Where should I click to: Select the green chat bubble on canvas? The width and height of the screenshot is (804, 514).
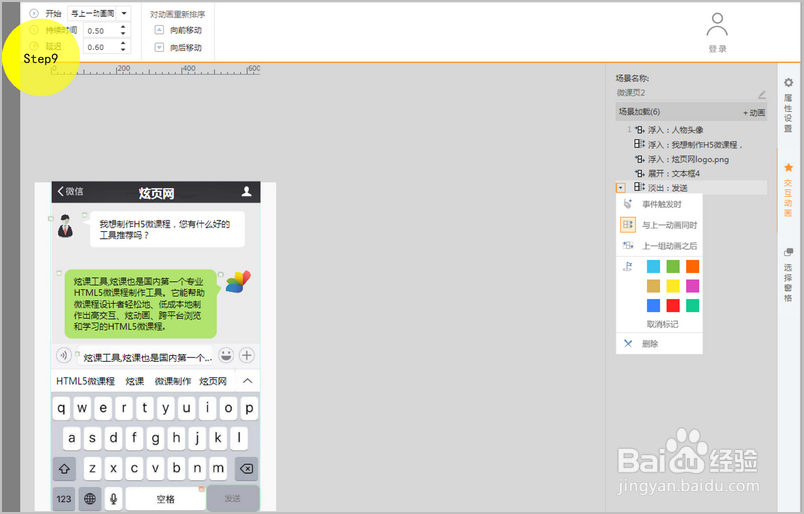pyautogui.click(x=141, y=304)
